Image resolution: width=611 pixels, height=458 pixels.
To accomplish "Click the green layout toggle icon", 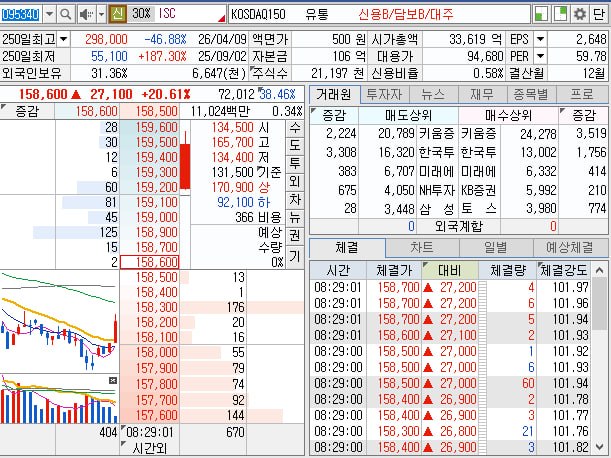I will pos(541,14).
